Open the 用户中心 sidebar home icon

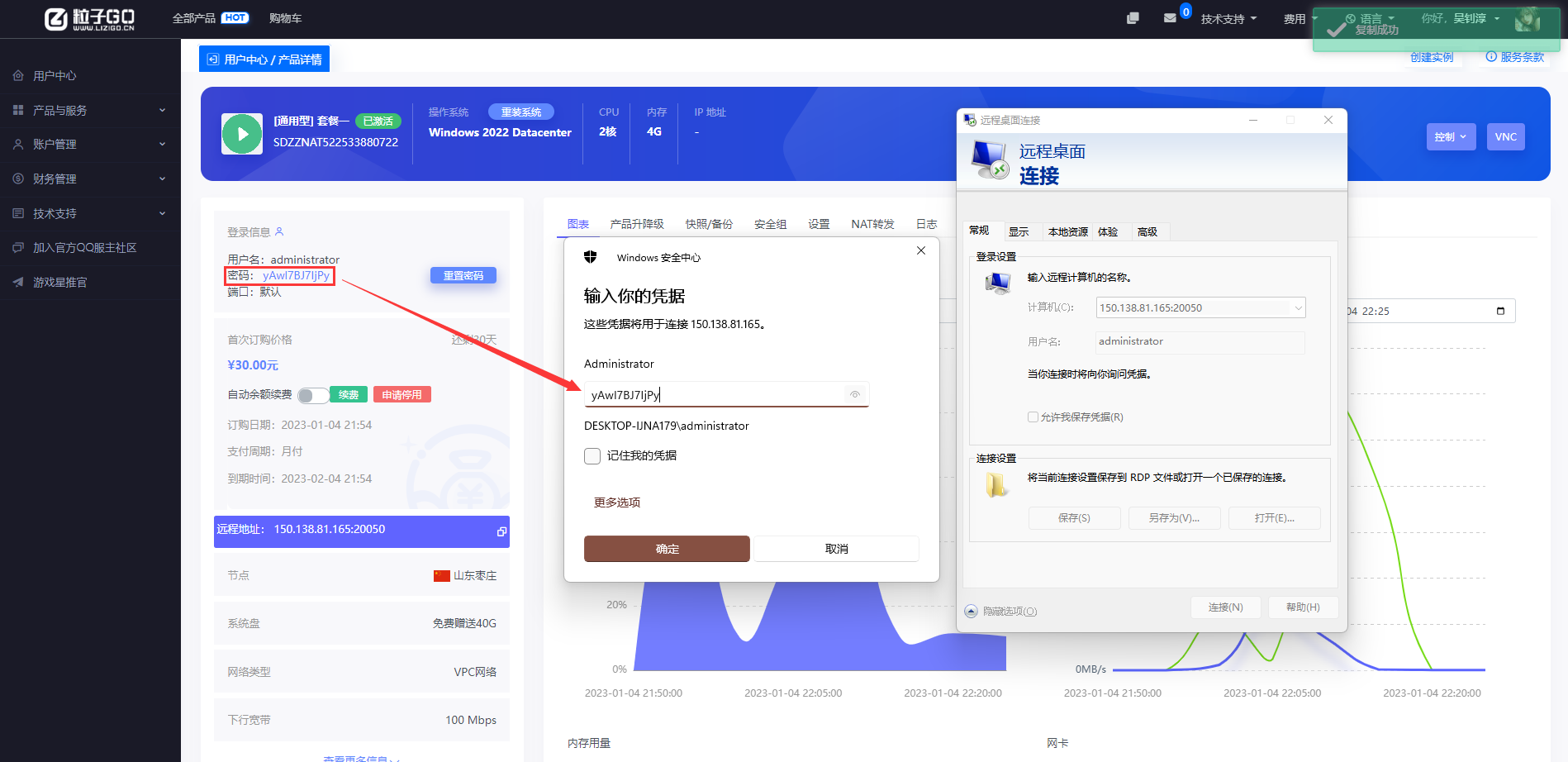[18, 75]
